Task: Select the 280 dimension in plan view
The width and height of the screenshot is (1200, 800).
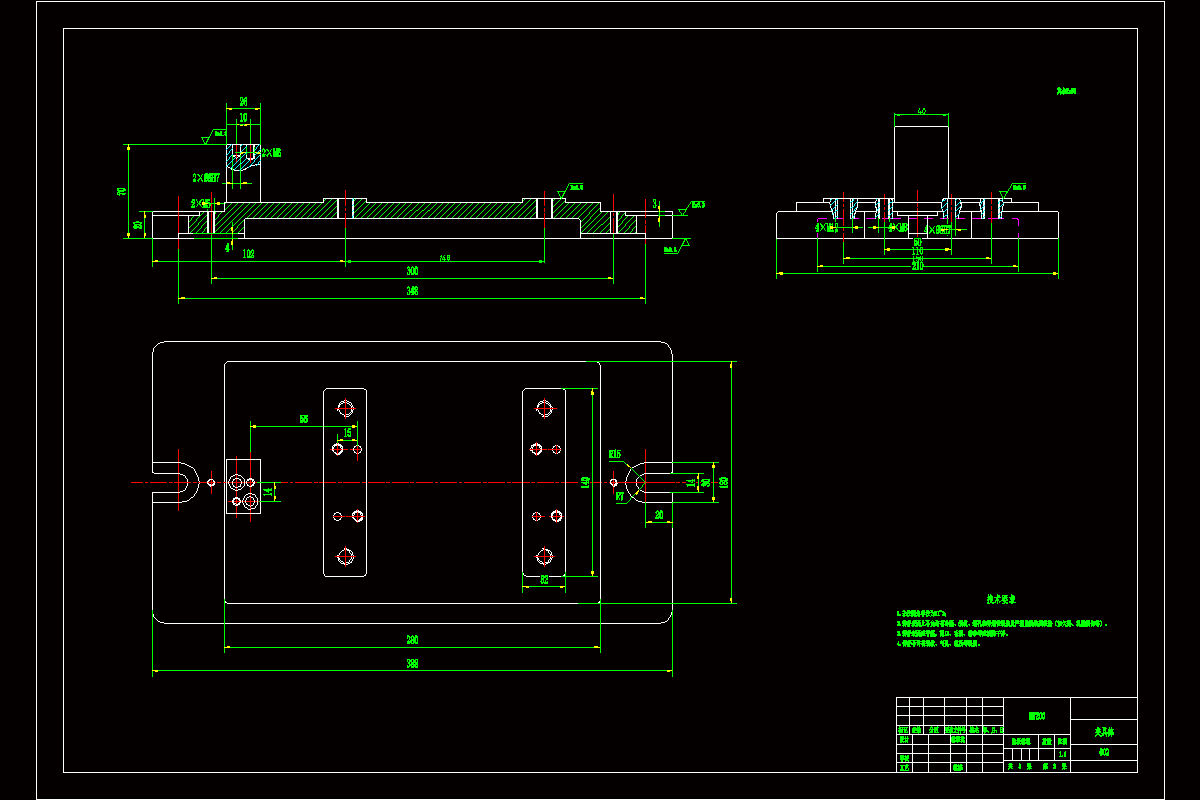Action: 411,641
